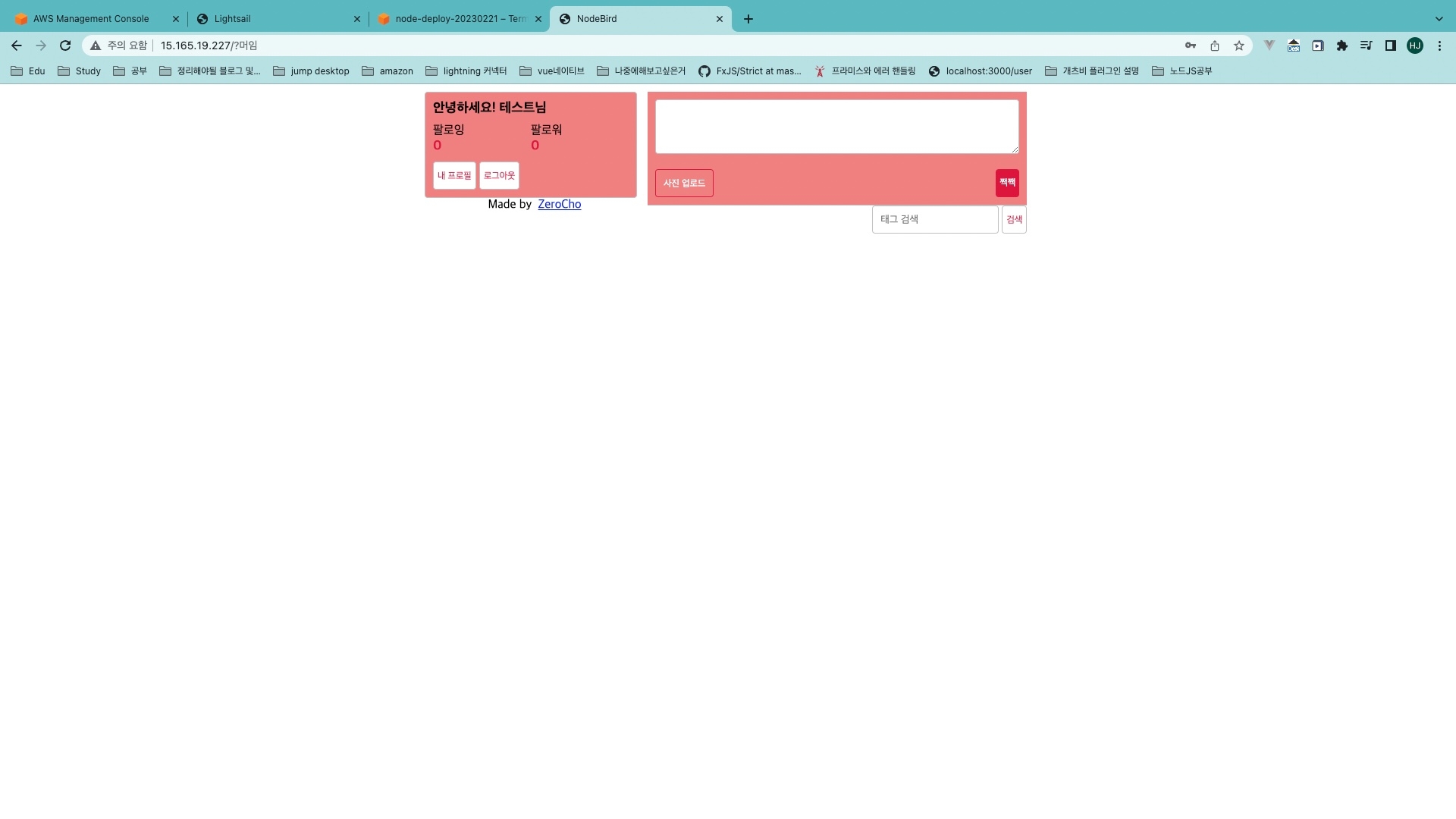Open the media control playlist icon
This screenshot has height=819, width=1456.
click(1367, 45)
